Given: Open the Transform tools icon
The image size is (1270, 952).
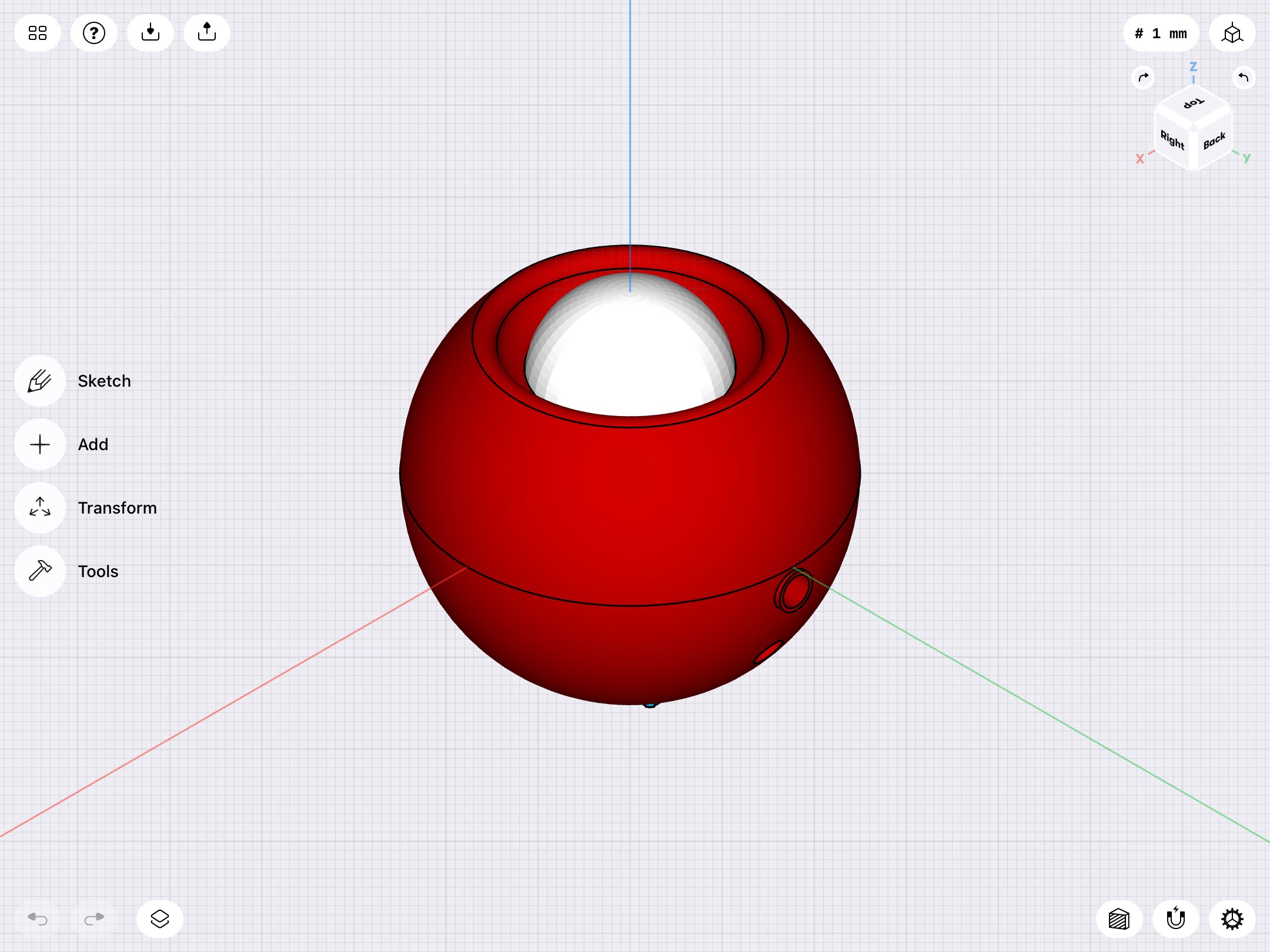Looking at the screenshot, I should (40, 508).
